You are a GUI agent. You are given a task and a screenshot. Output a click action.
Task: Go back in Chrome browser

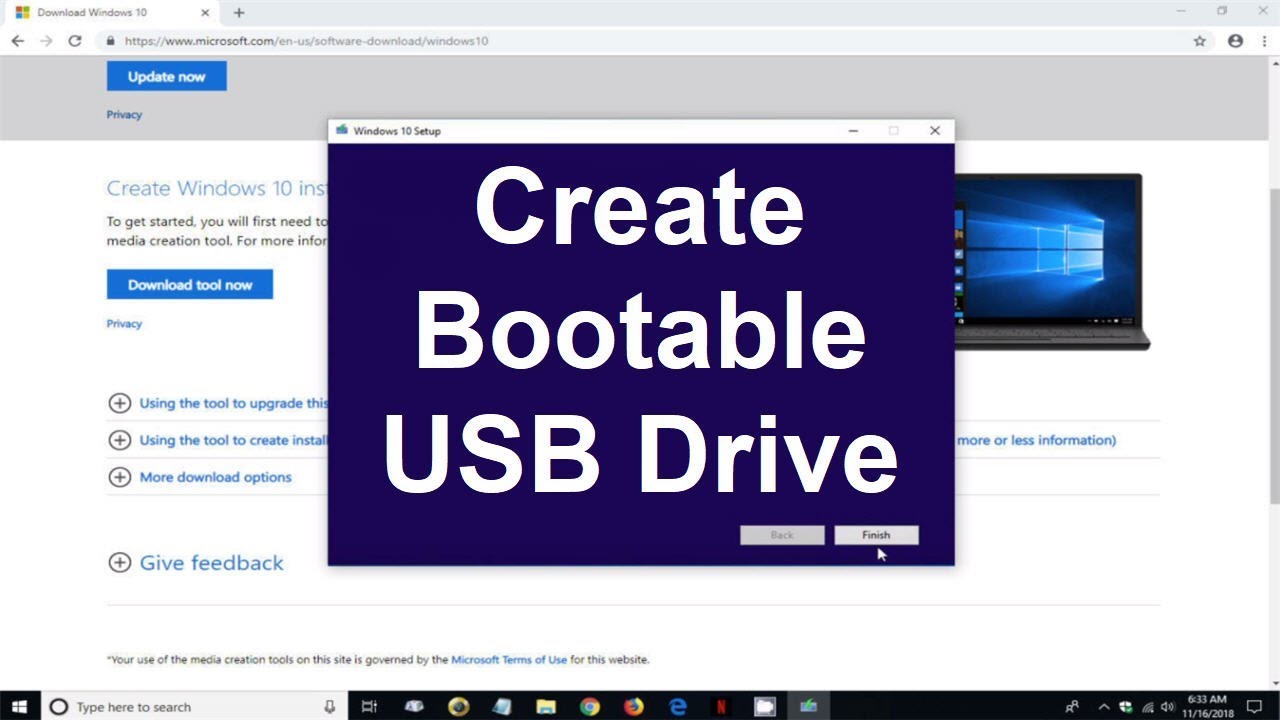pyautogui.click(x=17, y=41)
